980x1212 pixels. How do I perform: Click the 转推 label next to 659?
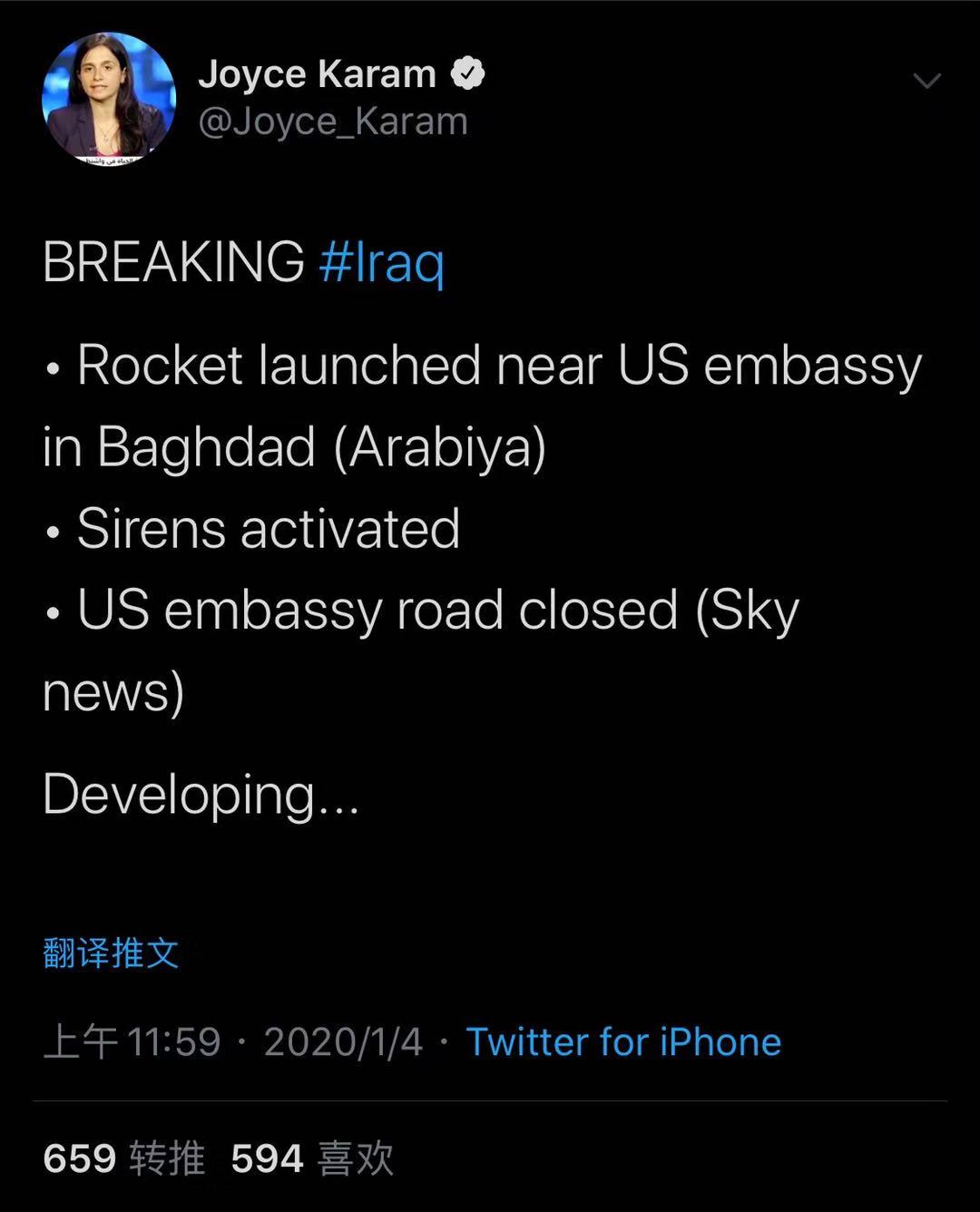click(167, 1158)
